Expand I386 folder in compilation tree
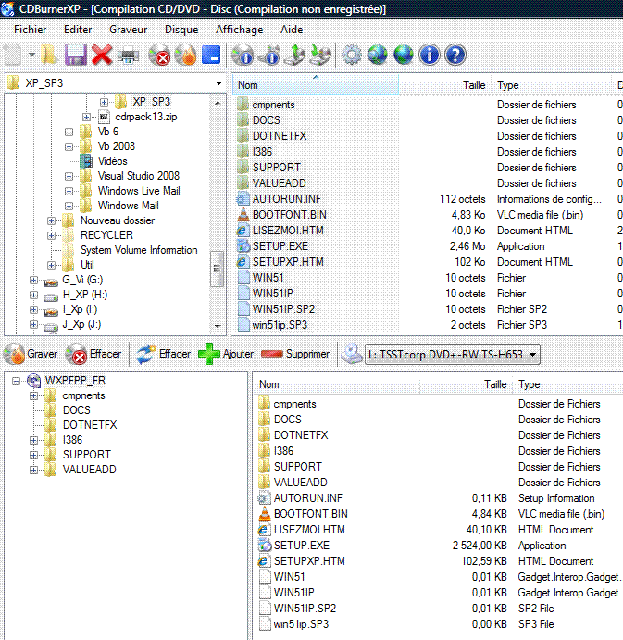Screen dimensions: 623x640 point(34,440)
